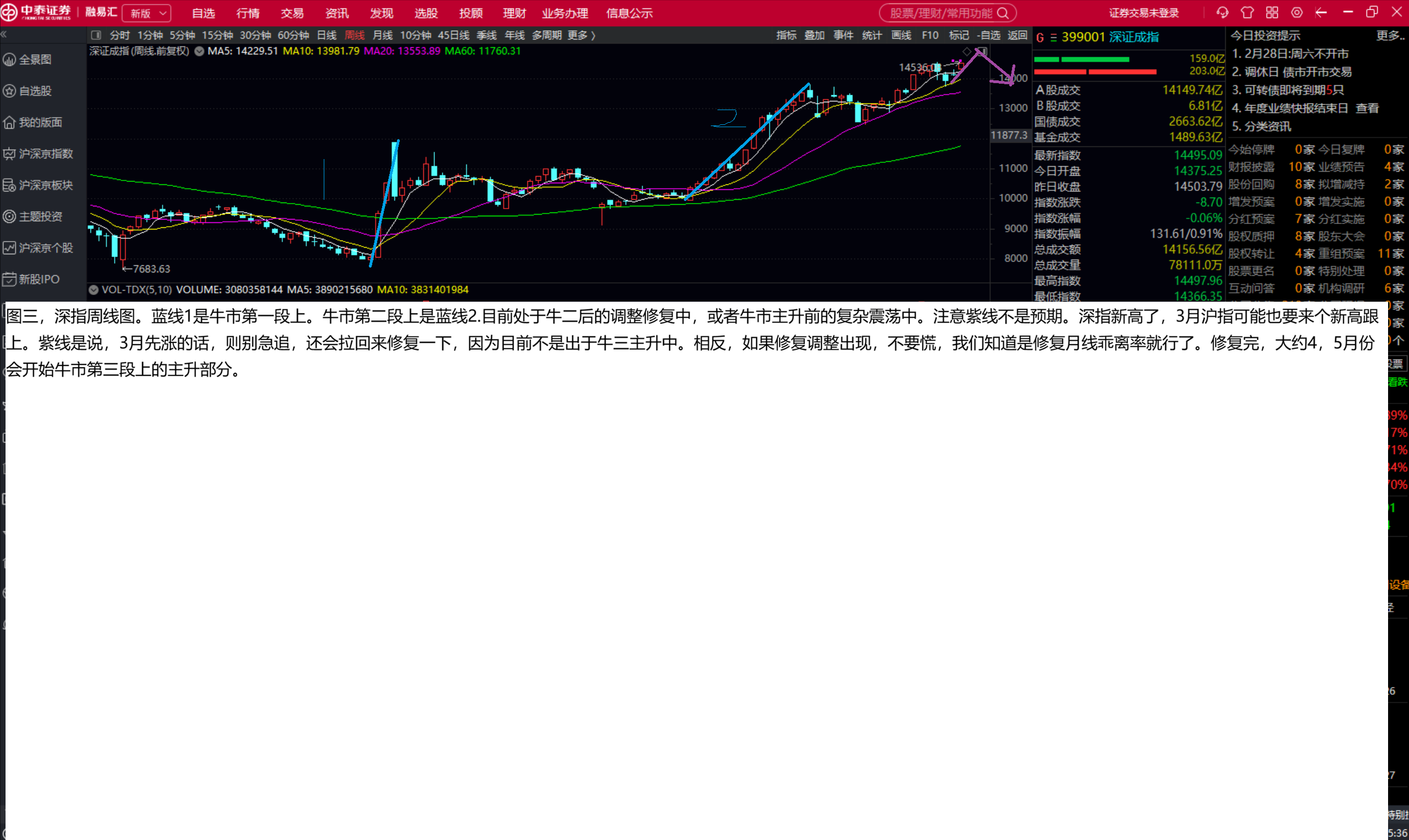
Task: Click the back arrow icon in title bar
Action: (x=1321, y=13)
